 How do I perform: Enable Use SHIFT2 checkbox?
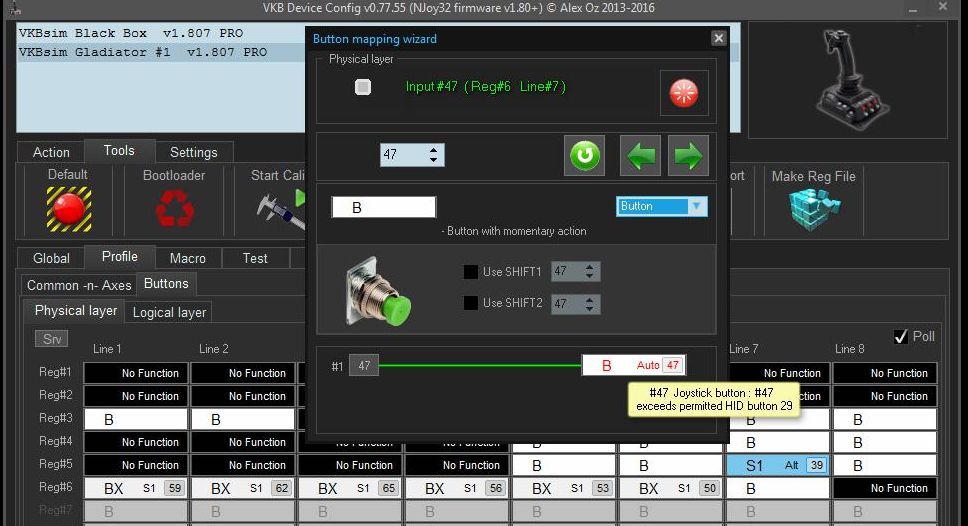(x=470, y=303)
